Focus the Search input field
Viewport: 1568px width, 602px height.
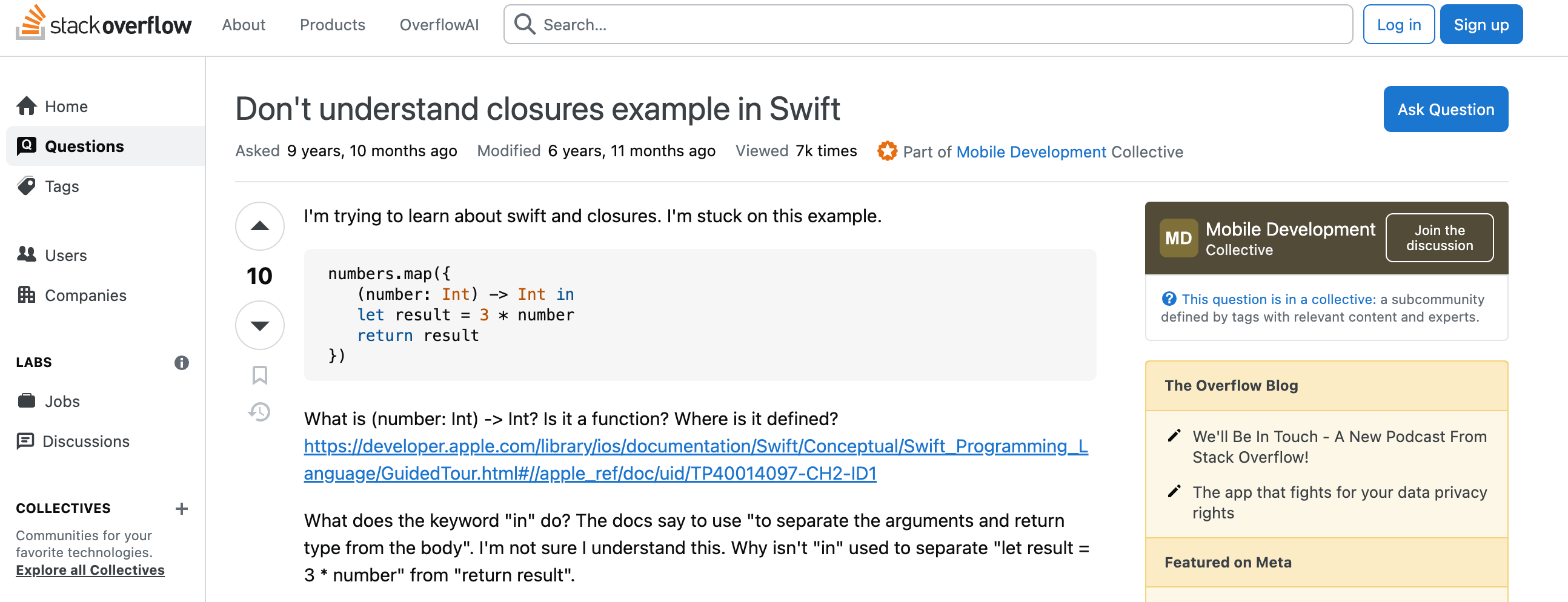(x=928, y=24)
